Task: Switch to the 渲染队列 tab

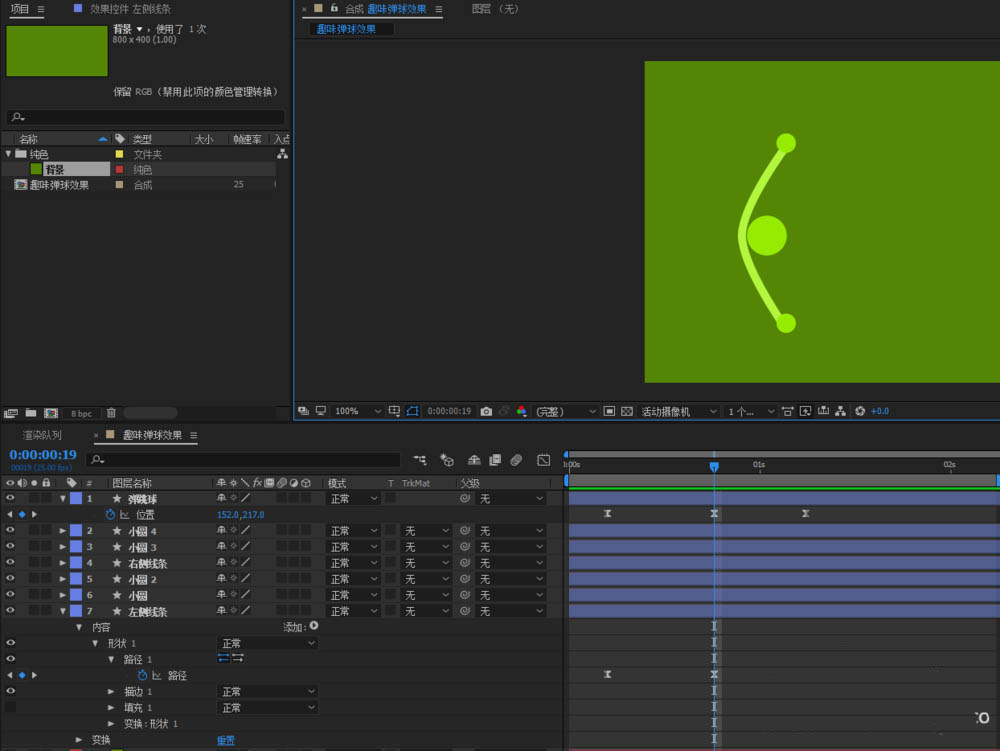Action: click(x=42, y=435)
